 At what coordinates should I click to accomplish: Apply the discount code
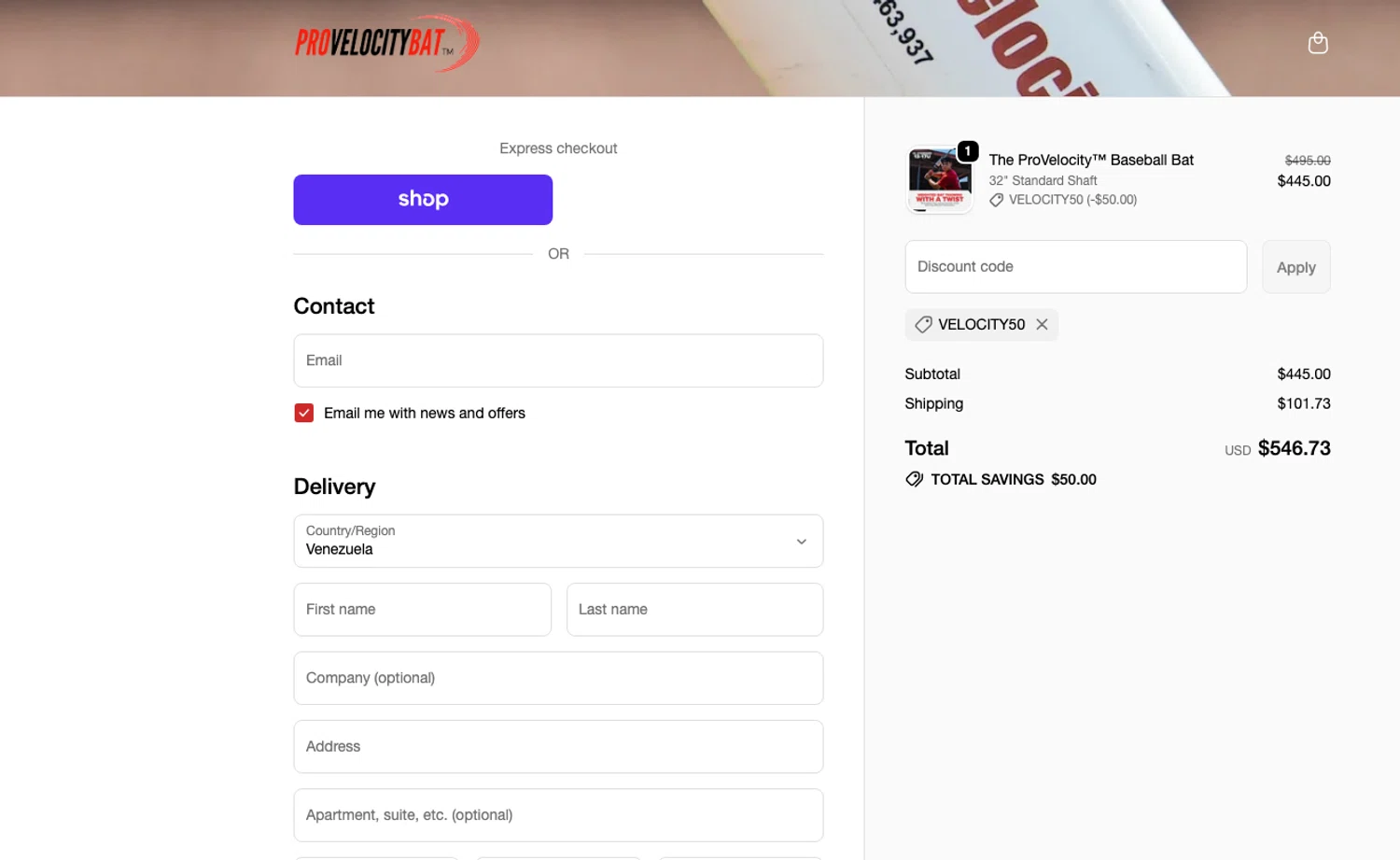[x=1295, y=267]
